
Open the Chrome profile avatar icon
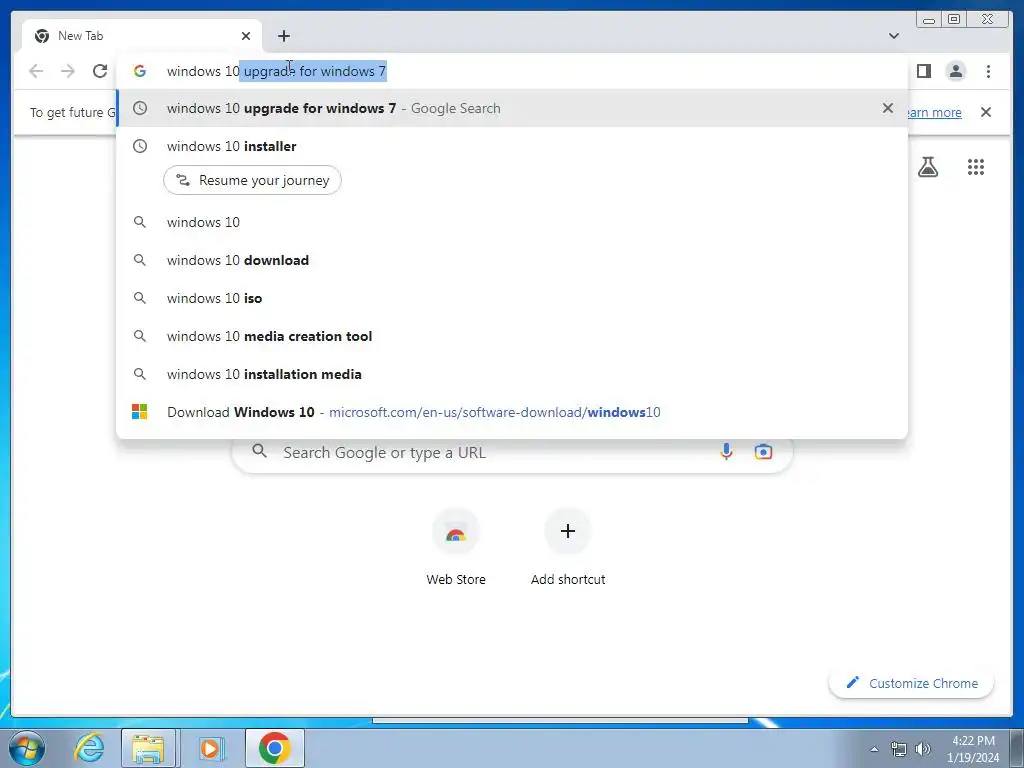(x=956, y=71)
